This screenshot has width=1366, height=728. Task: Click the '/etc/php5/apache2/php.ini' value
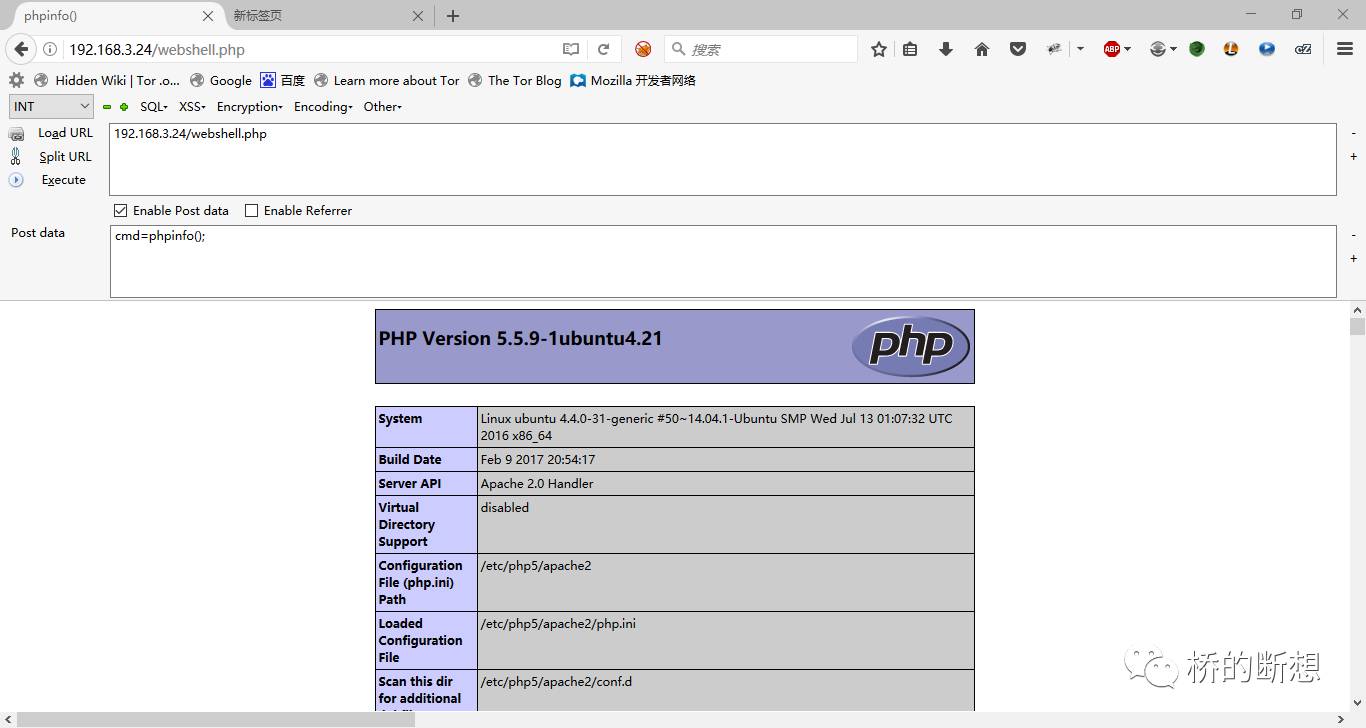tap(558, 623)
